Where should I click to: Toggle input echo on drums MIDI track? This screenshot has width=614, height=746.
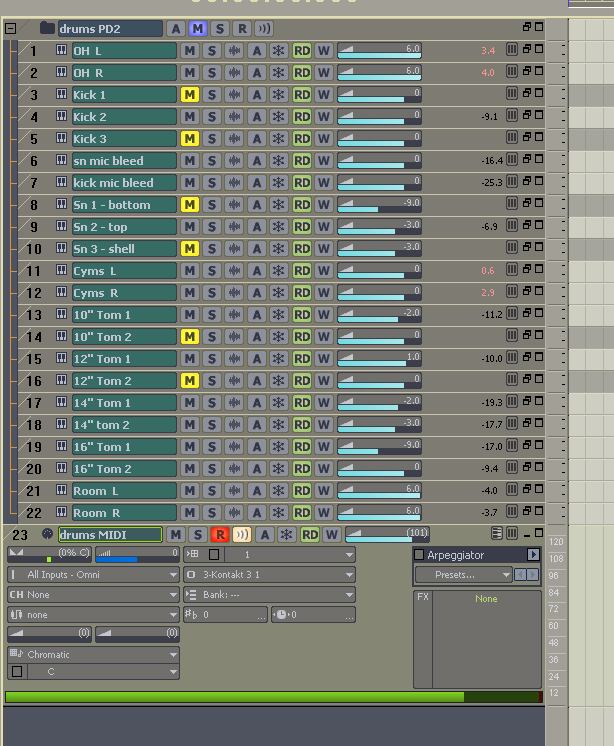coord(242,535)
